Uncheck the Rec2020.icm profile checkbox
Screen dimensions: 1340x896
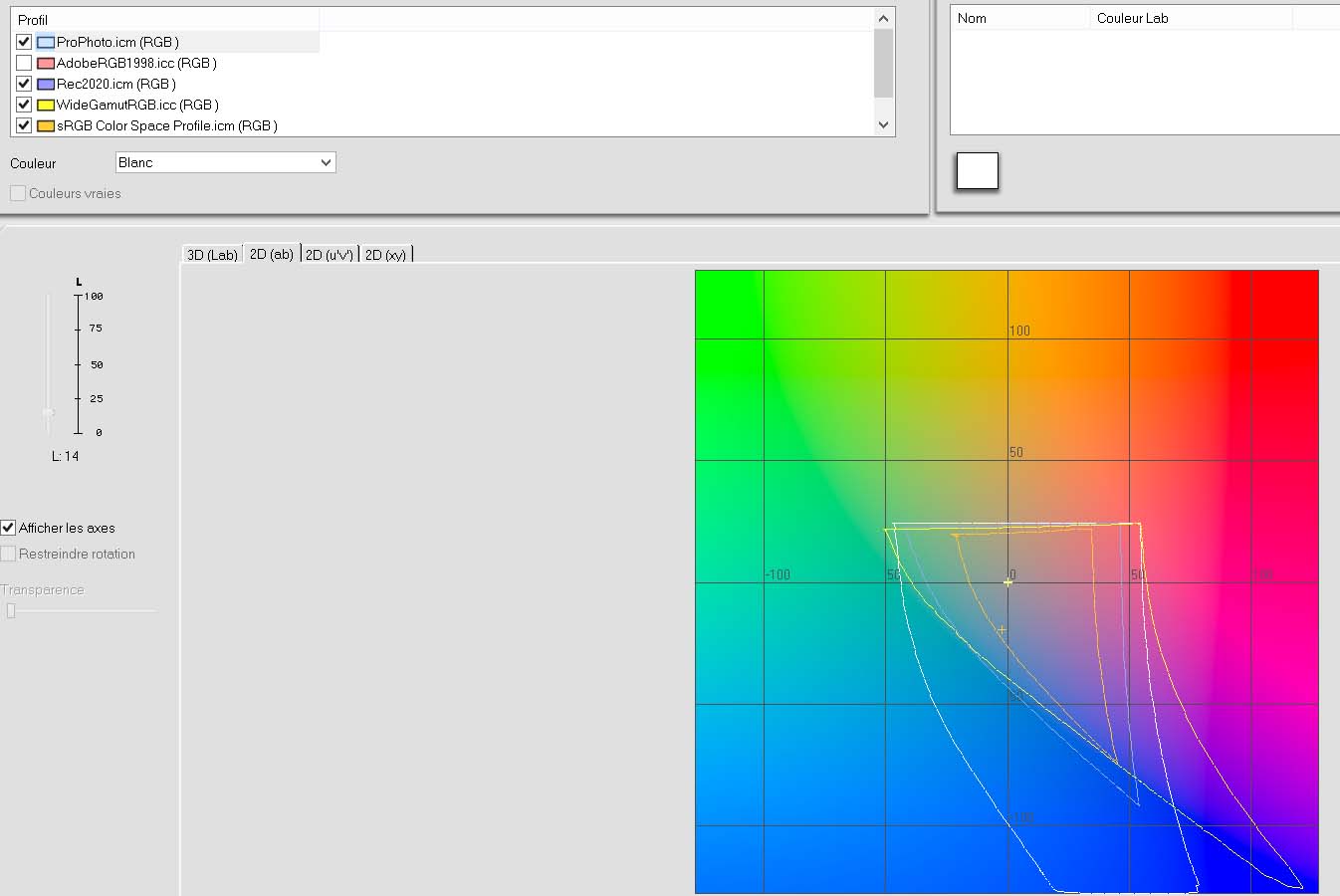tap(24, 85)
